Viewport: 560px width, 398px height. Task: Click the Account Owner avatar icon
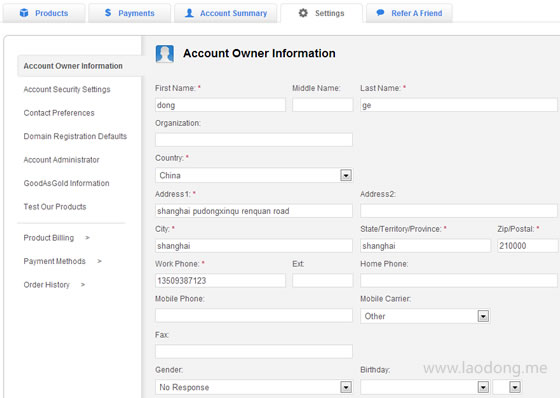click(165, 54)
